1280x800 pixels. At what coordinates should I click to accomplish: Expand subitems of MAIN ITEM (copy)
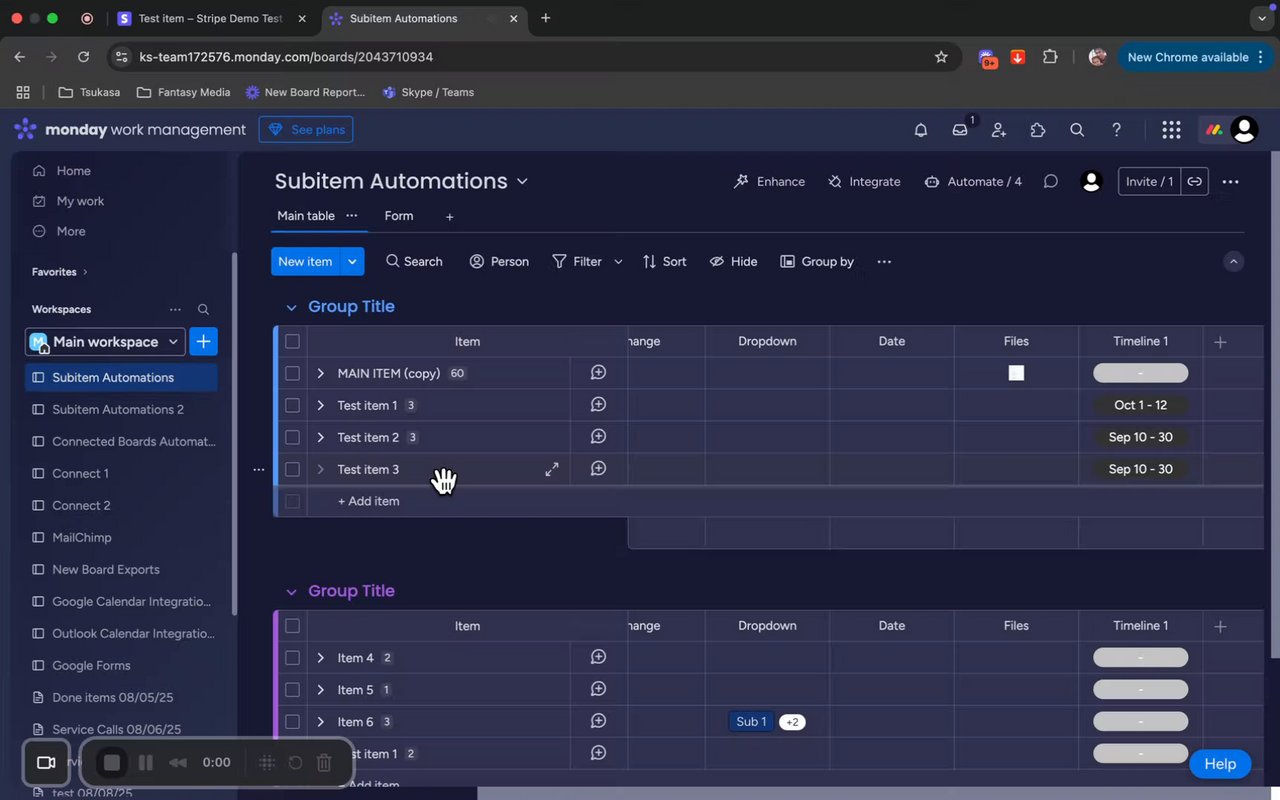[x=321, y=373]
